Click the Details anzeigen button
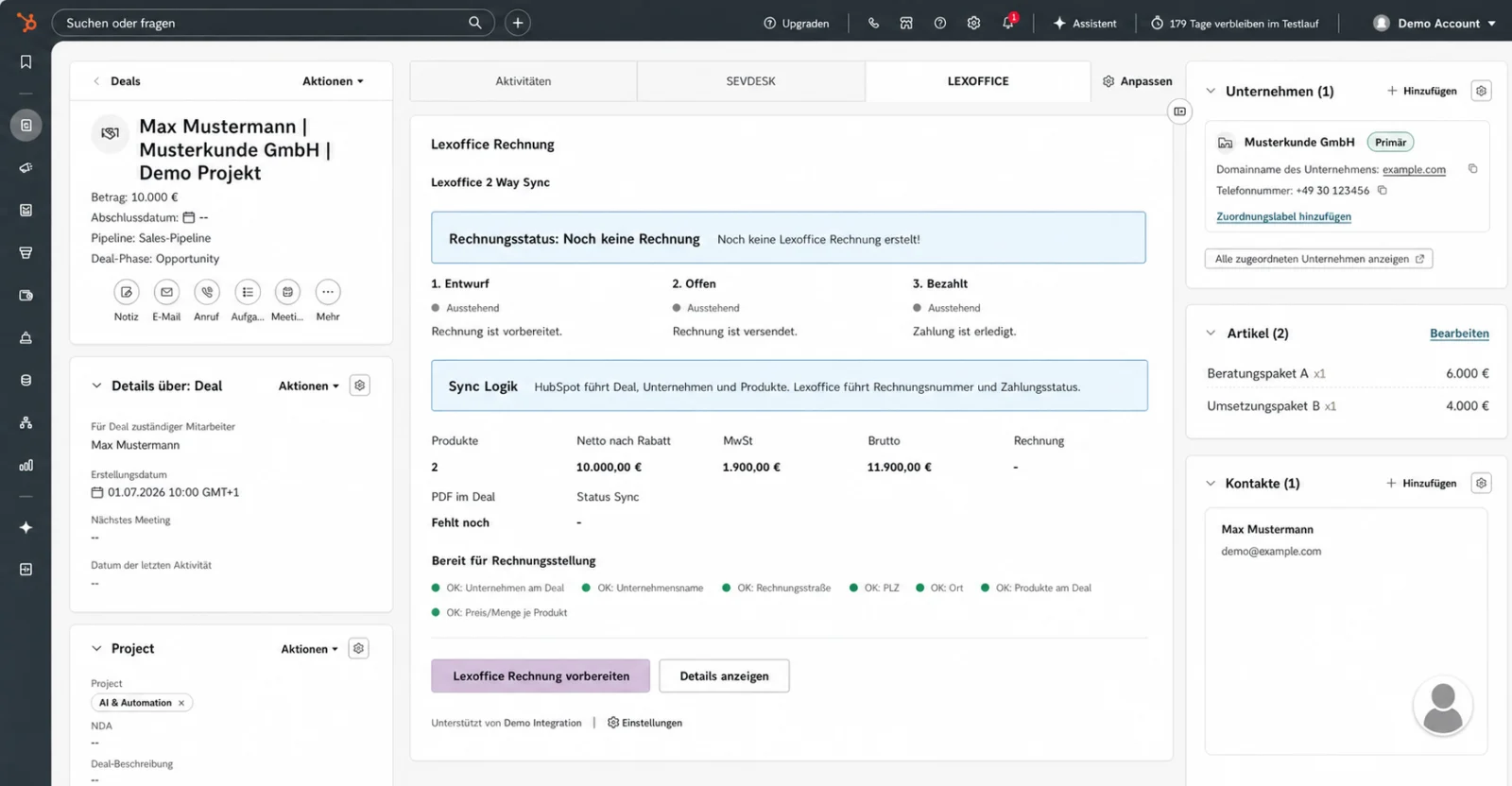Image resolution: width=1512 pixels, height=786 pixels. pyautogui.click(x=724, y=675)
